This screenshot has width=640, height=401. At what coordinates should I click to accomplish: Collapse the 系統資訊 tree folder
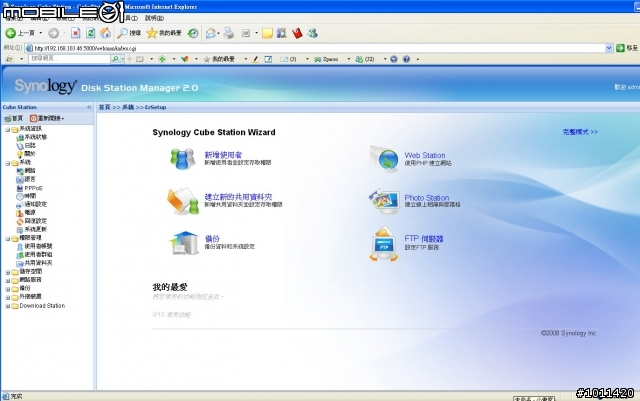click(x=8, y=129)
